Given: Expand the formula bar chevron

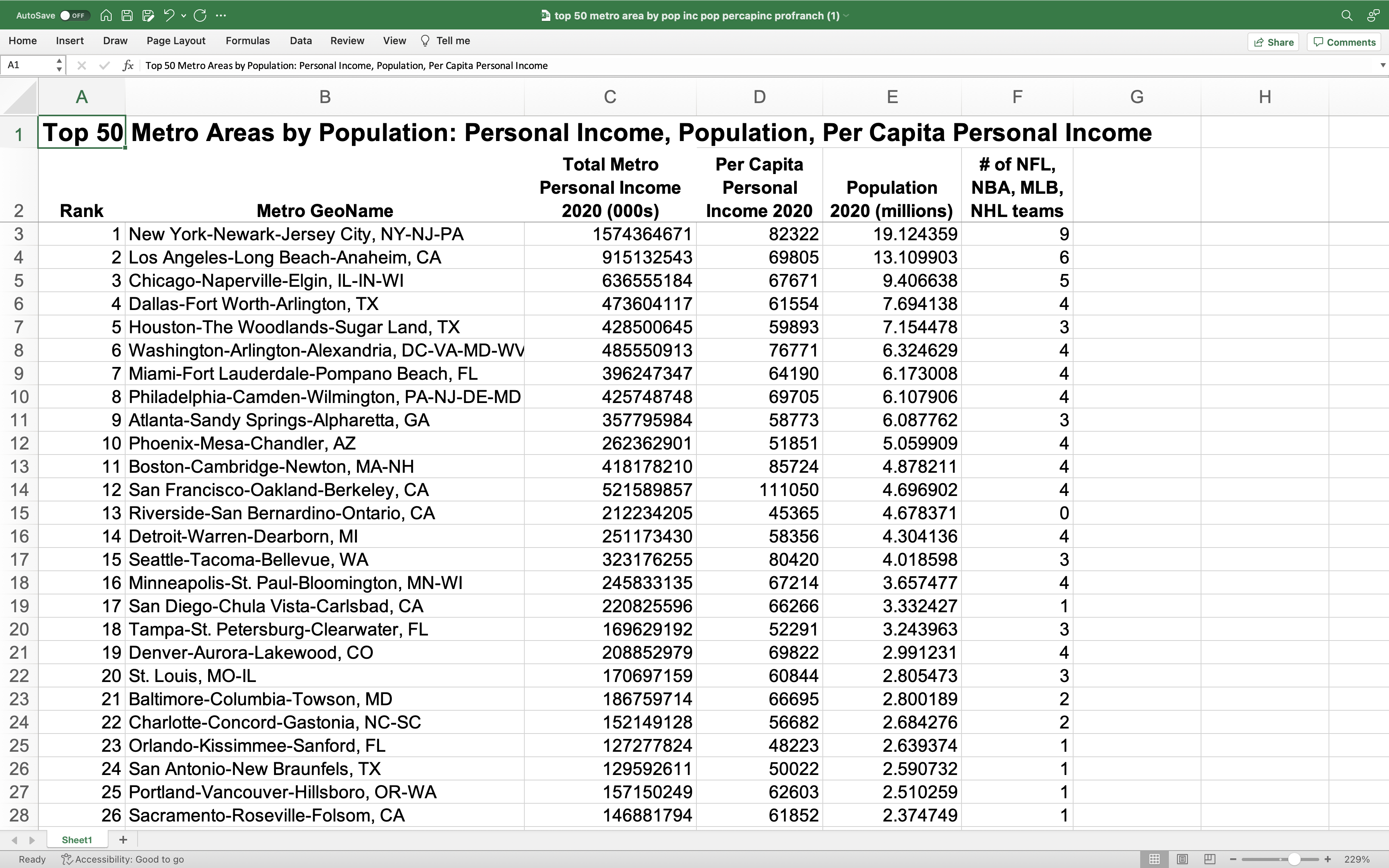Looking at the screenshot, I should point(1383,65).
